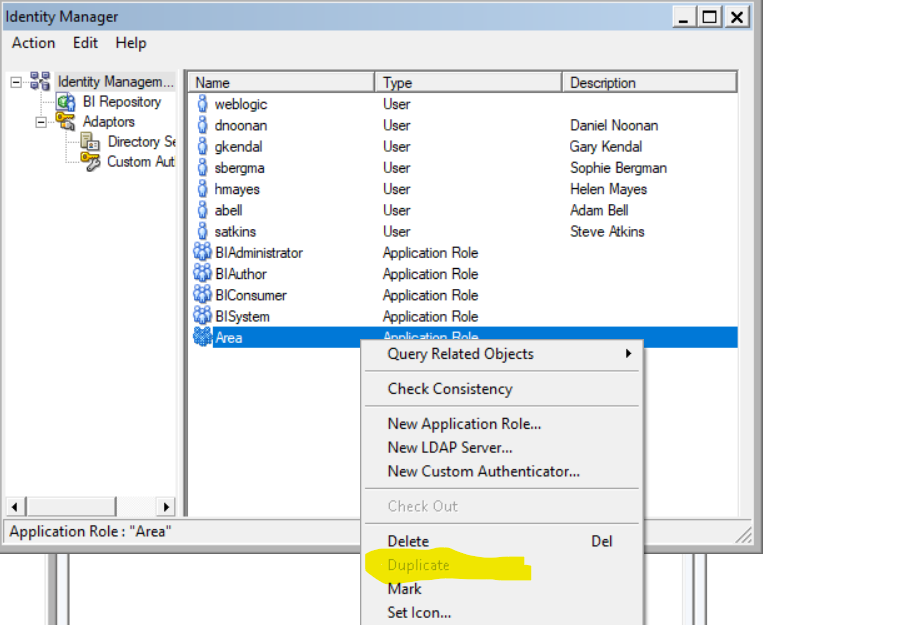Click the Sophie Bergman description cell
Viewport: 897px width, 625px height.
click(618, 168)
